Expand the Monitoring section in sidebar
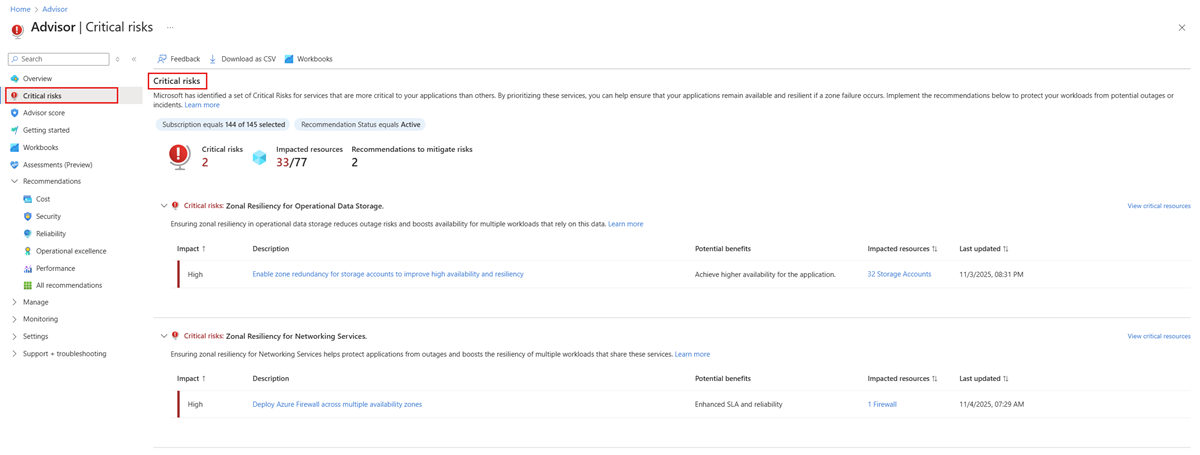1200x455 pixels. pyautogui.click(x=14, y=319)
